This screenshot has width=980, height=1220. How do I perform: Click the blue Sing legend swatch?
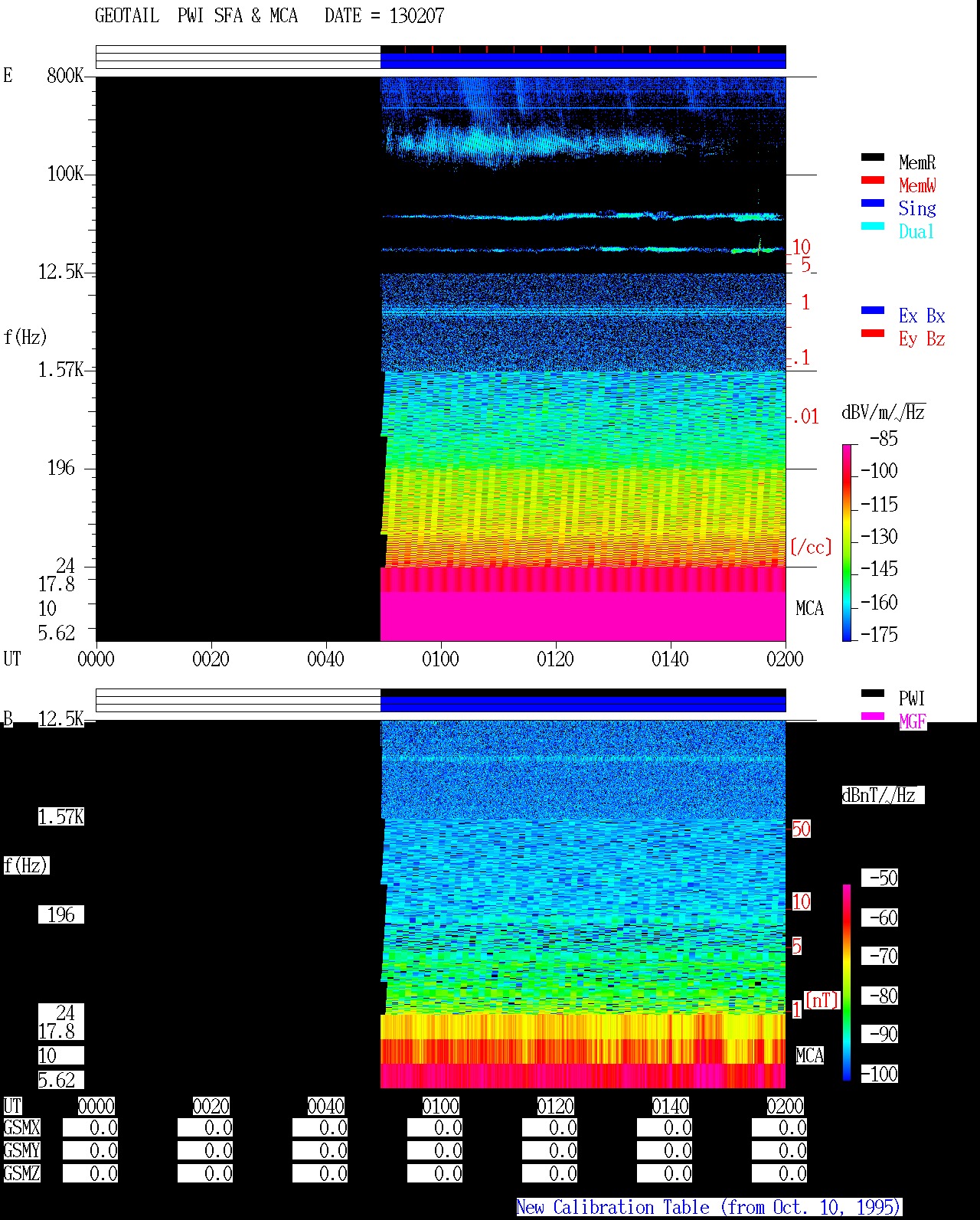[x=873, y=203]
